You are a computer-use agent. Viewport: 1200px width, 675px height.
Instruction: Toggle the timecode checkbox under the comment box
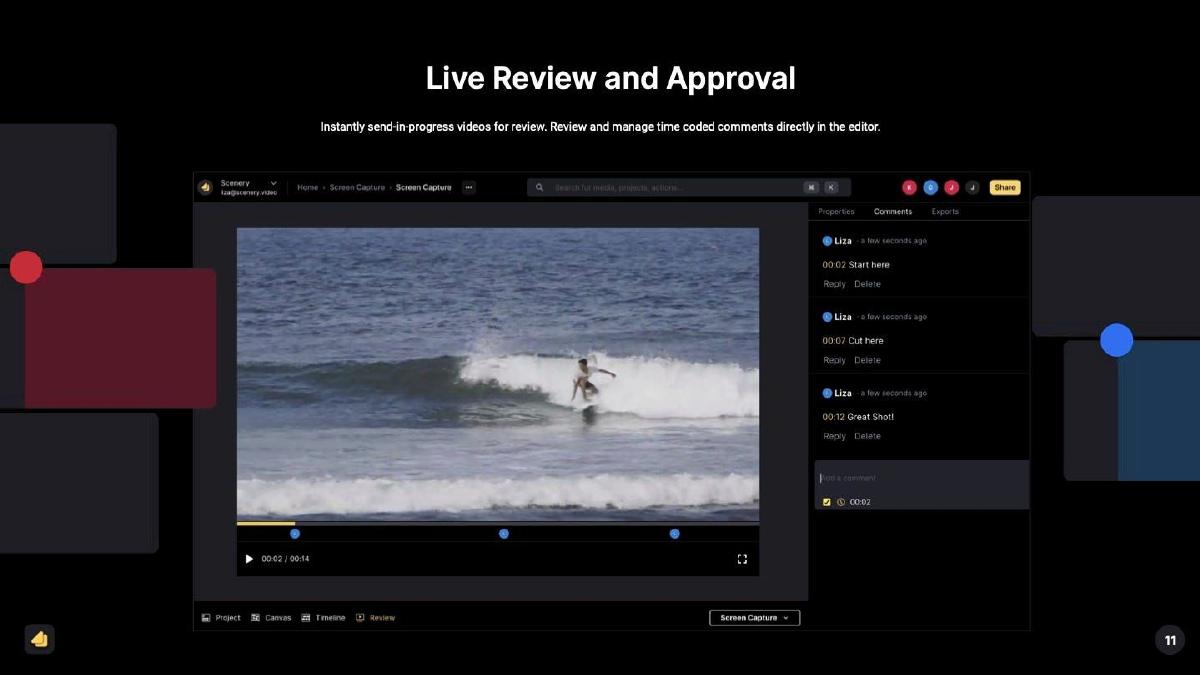[827, 502]
